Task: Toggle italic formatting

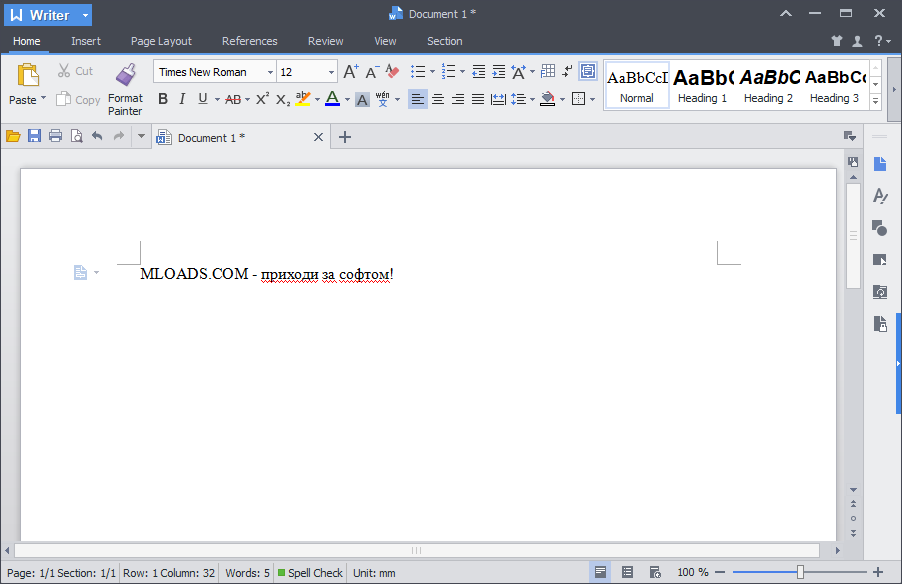Action: coord(182,99)
